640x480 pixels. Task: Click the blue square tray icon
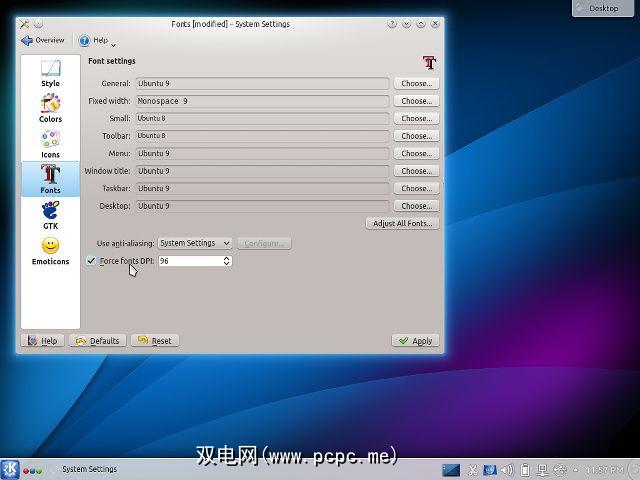coord(490,470)
